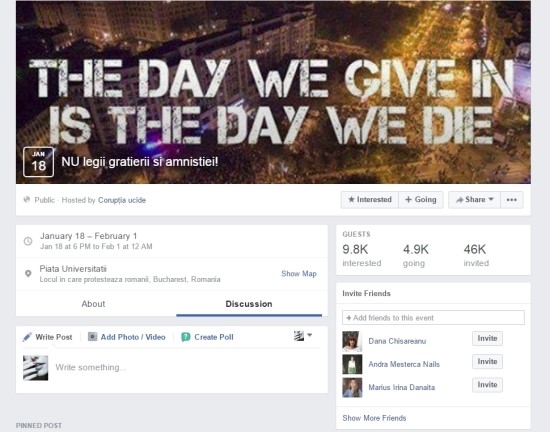Mark yourself as Going to event

tap(421, 200)
